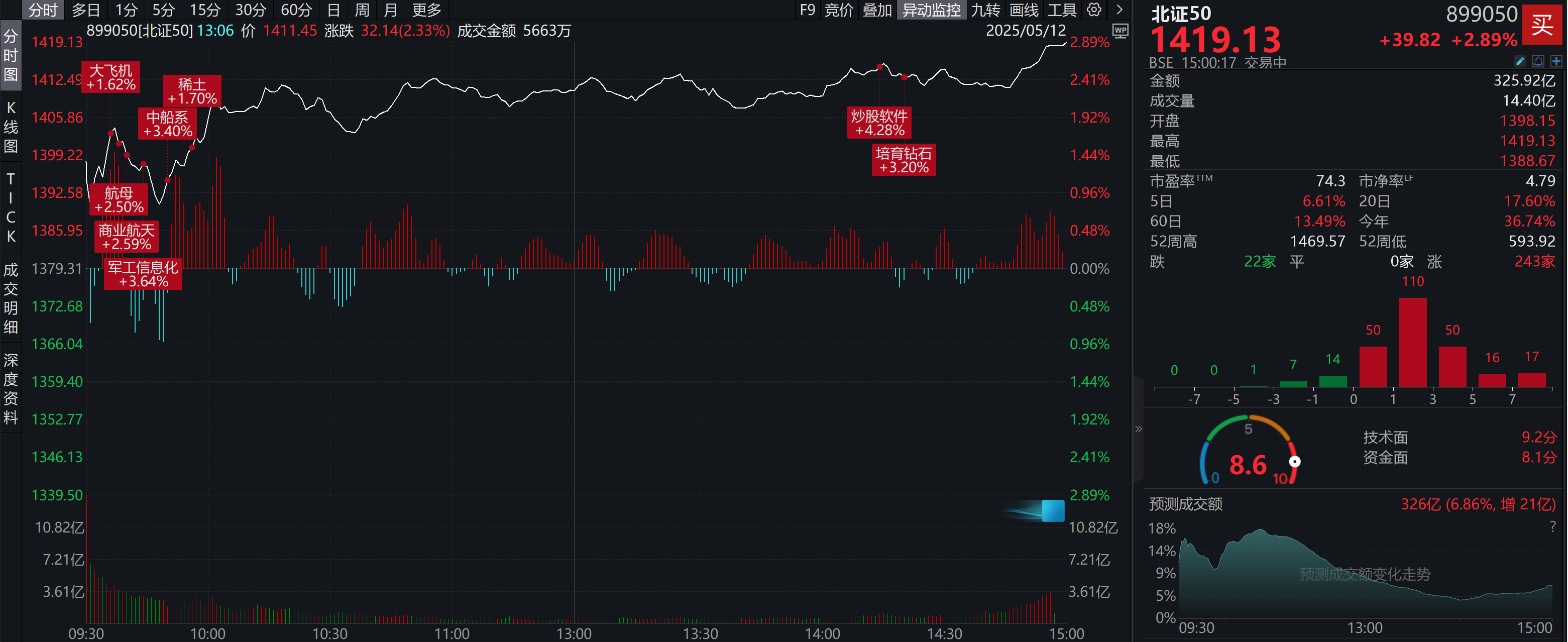Image resolution: width=1568 pixels, height=642 pixels.
Task: Switch to 多日 multi-day view
Action: point(86,10)
